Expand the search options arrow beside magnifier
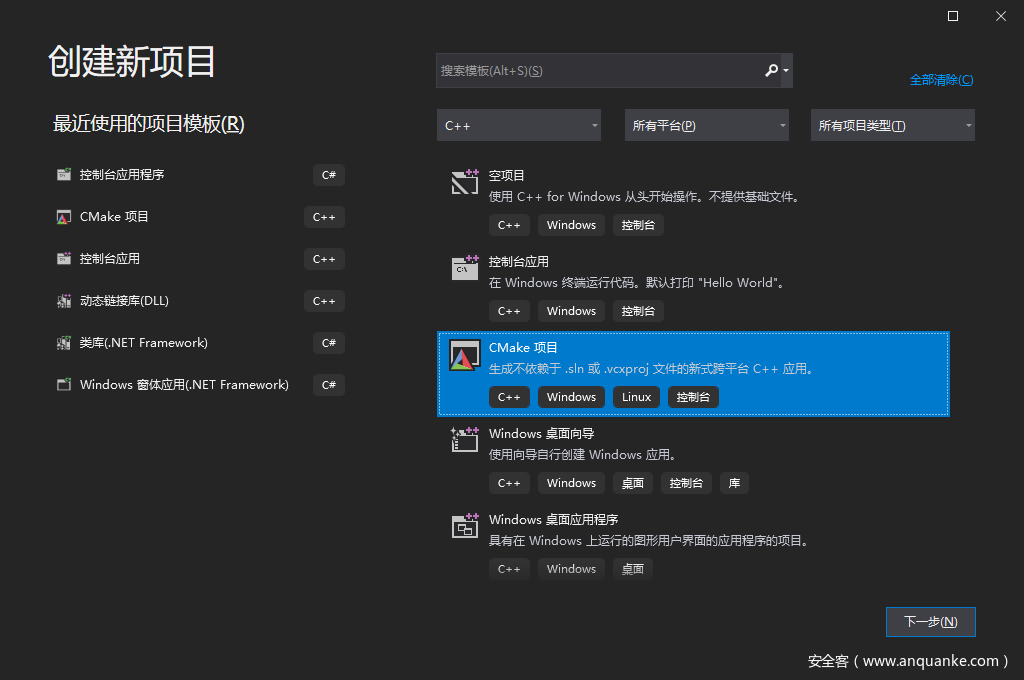The image size is (1024, 680). (787, 71)
